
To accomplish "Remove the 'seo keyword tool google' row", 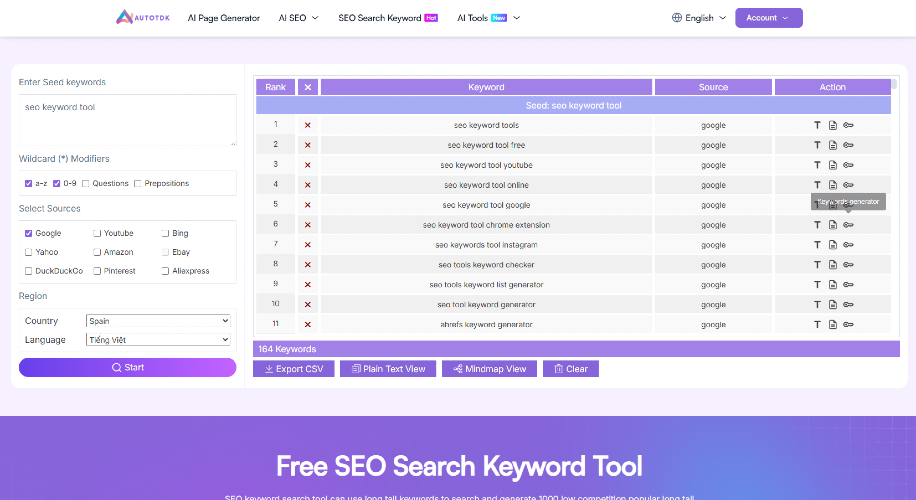I will [307, 205].
